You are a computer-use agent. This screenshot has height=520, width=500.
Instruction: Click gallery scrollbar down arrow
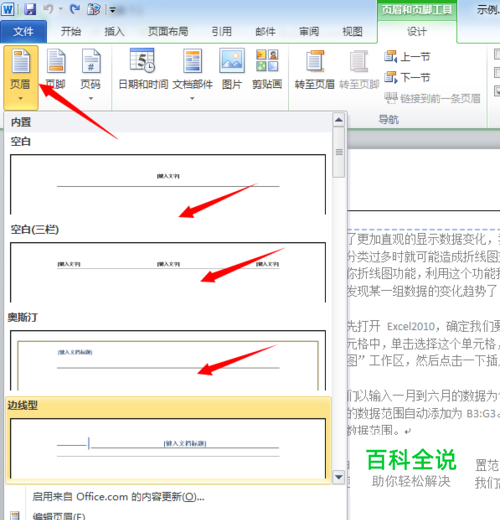(339, 477)
